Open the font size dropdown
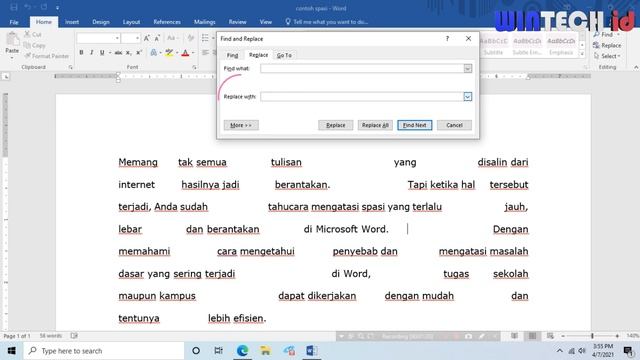 137,38
